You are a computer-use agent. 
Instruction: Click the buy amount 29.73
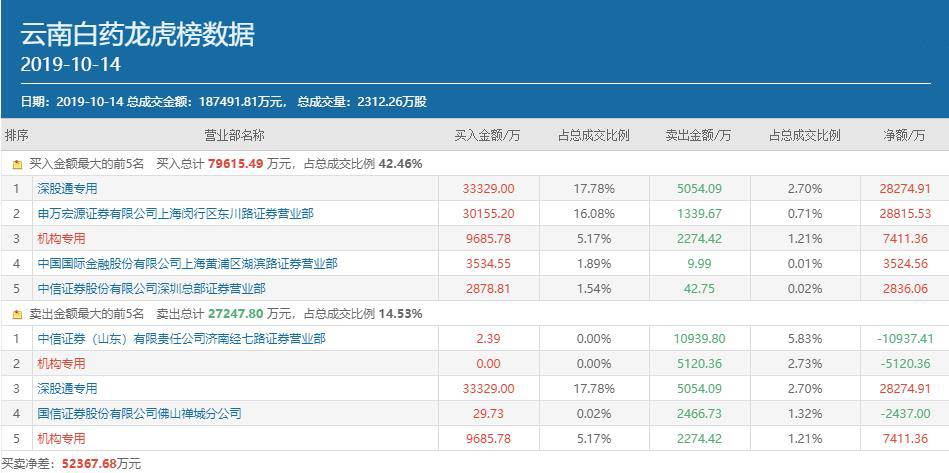488,414
